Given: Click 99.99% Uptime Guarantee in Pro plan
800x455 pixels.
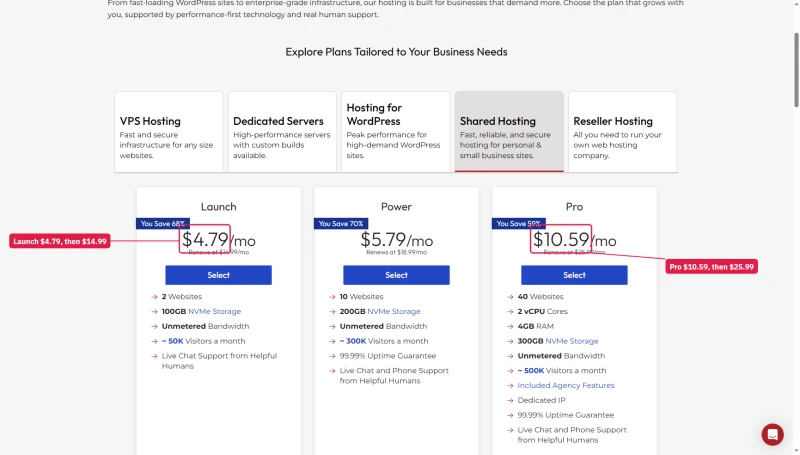Looking at the screenshot, I should 566,415.
